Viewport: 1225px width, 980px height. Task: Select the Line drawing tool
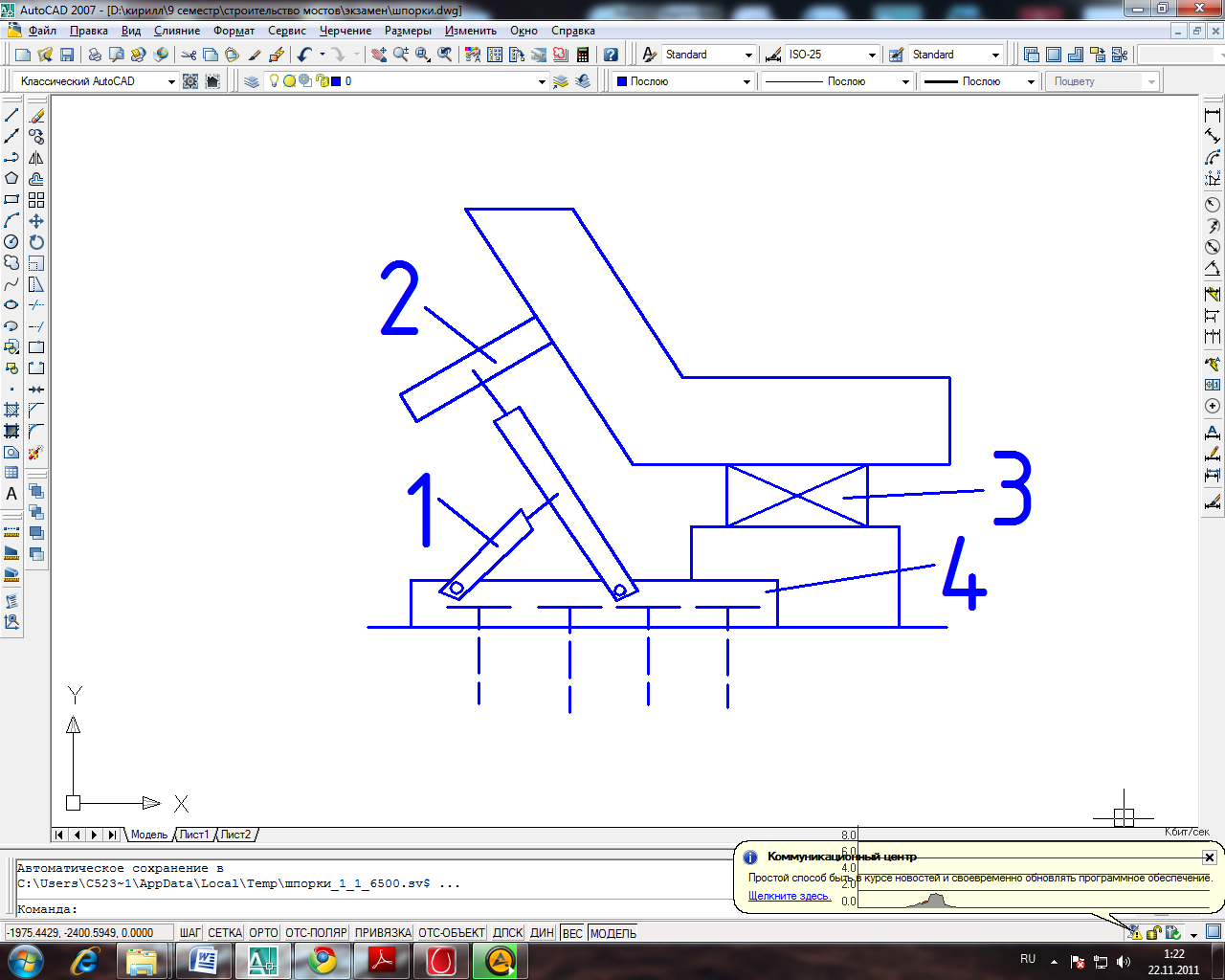[11, 116]
